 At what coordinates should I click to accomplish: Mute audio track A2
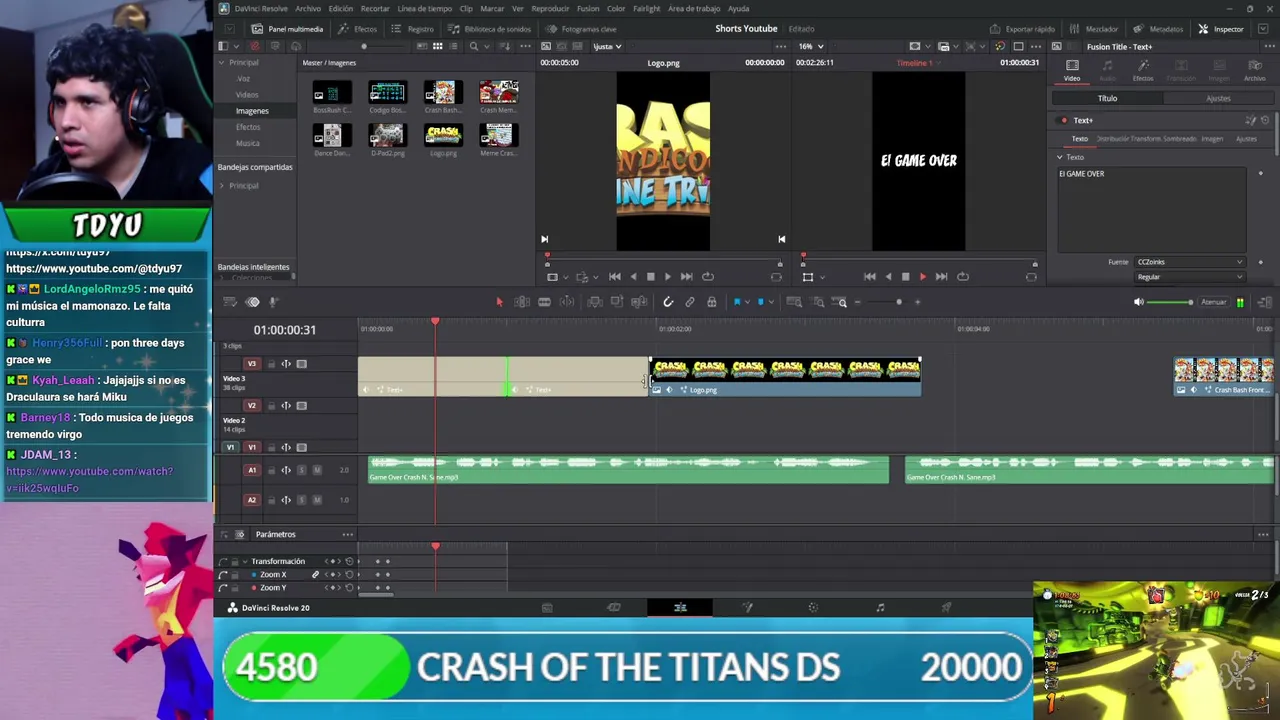click(x=317, y=500)
